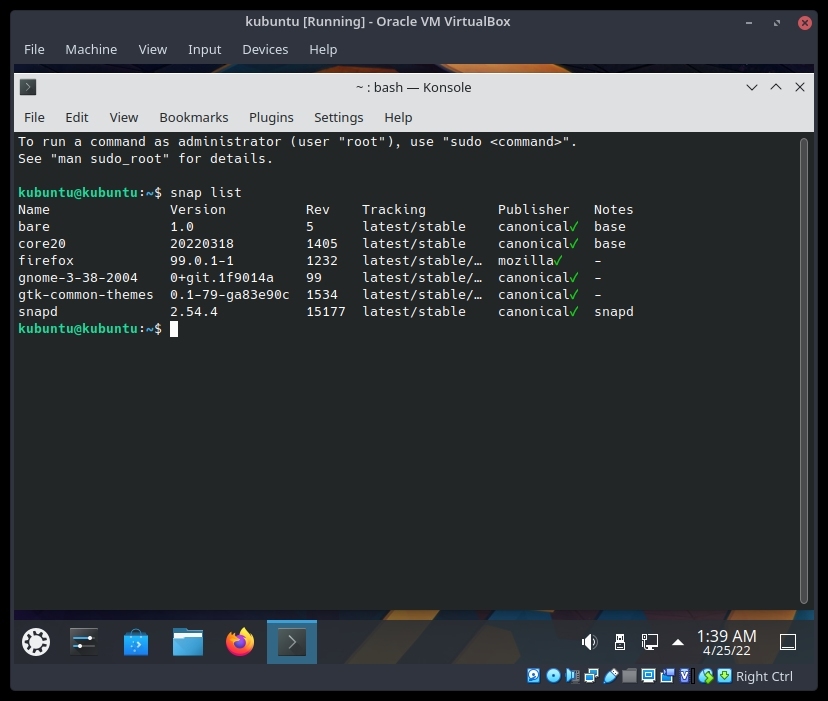The height and width of the screenshot is (701, 828).
Task: Minimize the VirtualBox window
Action: click(x=749, y=23)
